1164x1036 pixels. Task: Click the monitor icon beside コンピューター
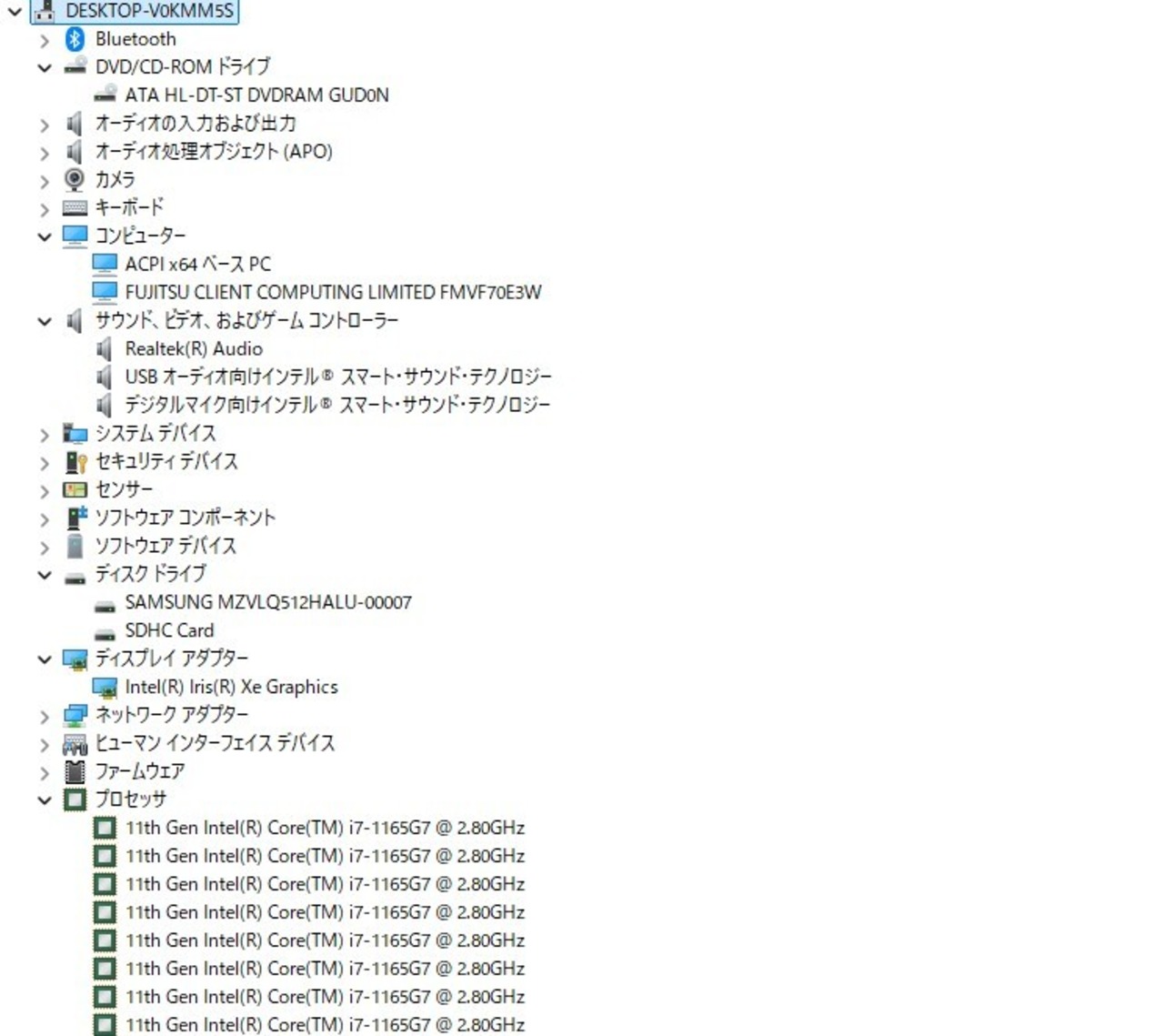(75, 236)
